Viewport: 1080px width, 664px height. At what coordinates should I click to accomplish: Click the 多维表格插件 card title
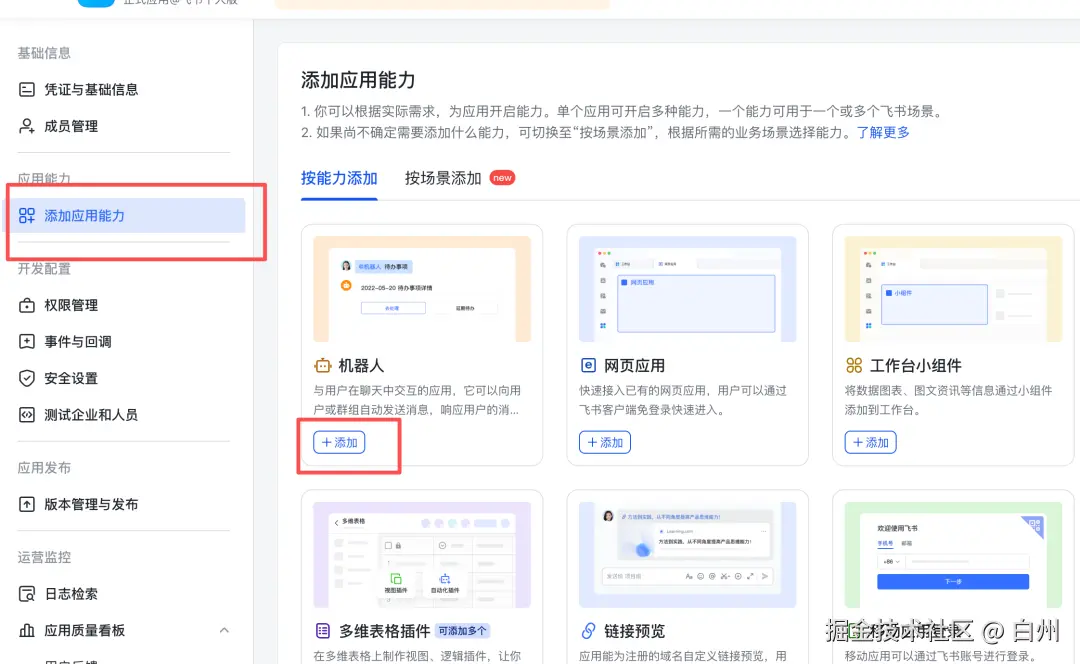point(384,631)
